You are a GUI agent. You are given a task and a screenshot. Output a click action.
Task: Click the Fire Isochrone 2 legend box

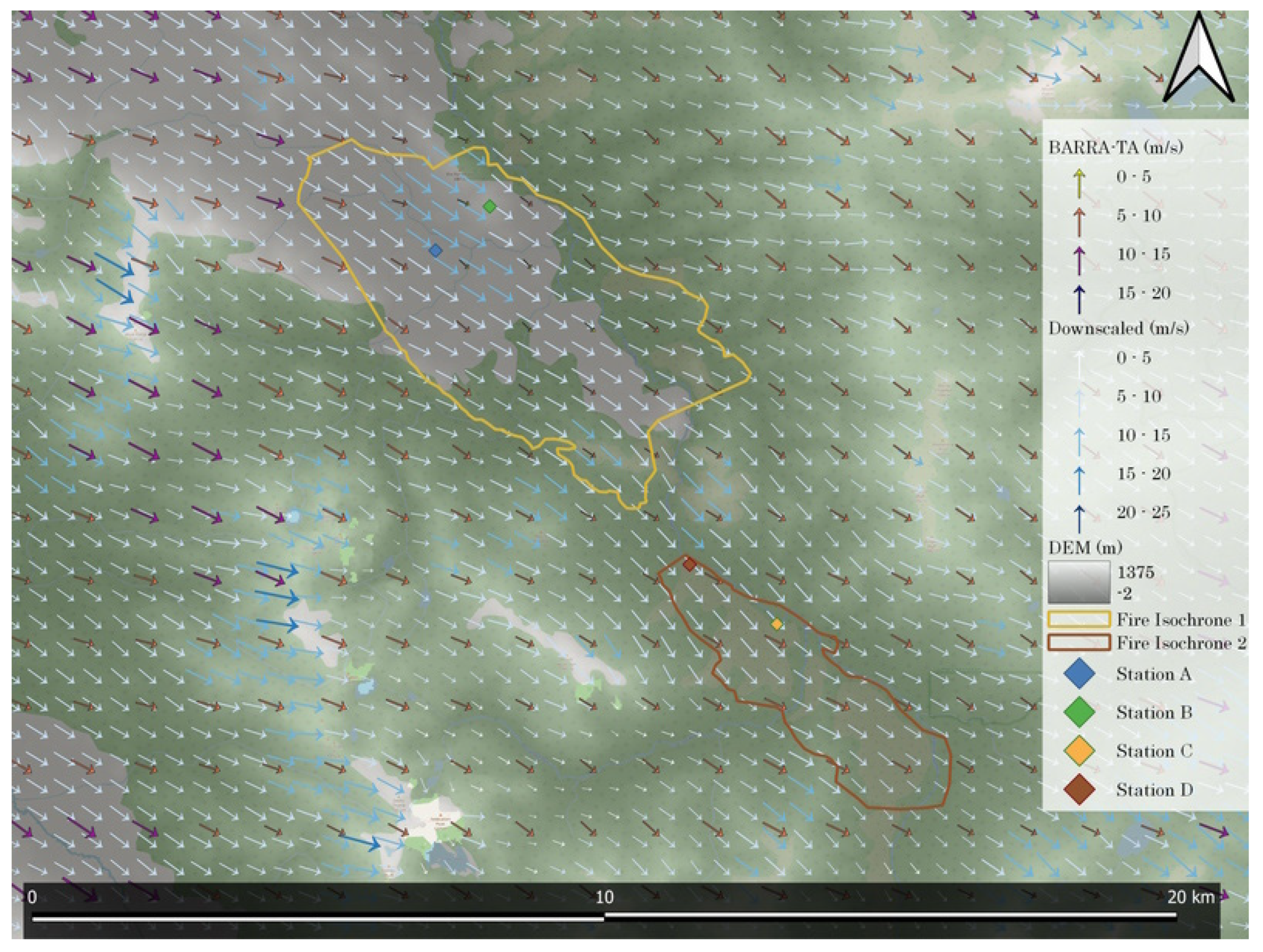[1079, 643]
